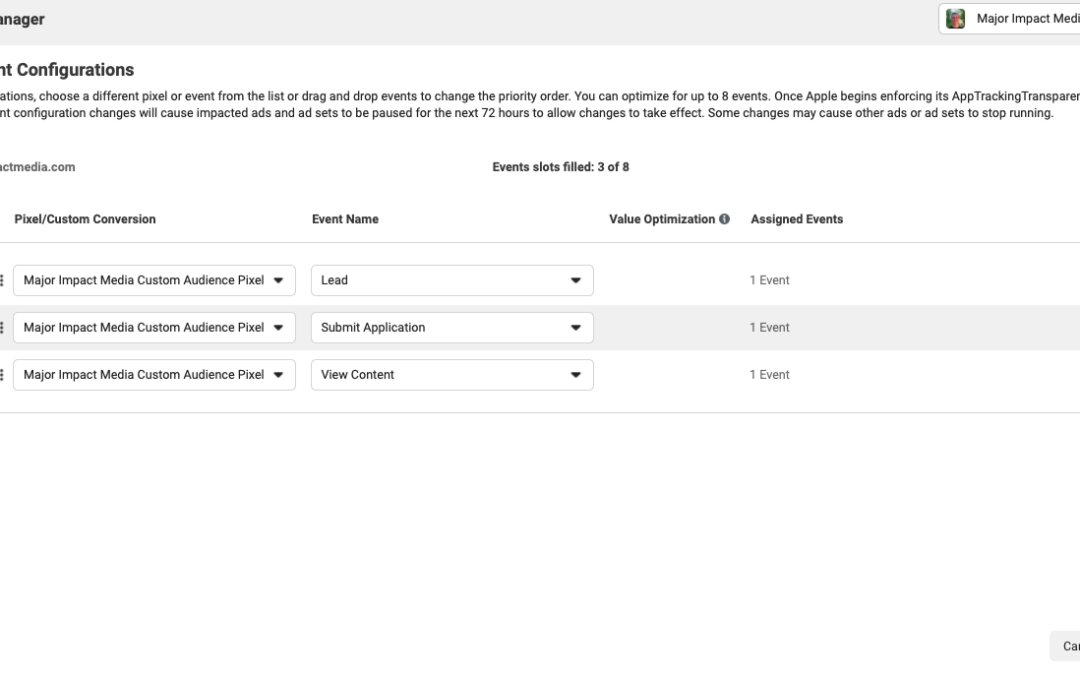
Task: Click the domain name ending in 'media.com'
Action: click(37, 167)
